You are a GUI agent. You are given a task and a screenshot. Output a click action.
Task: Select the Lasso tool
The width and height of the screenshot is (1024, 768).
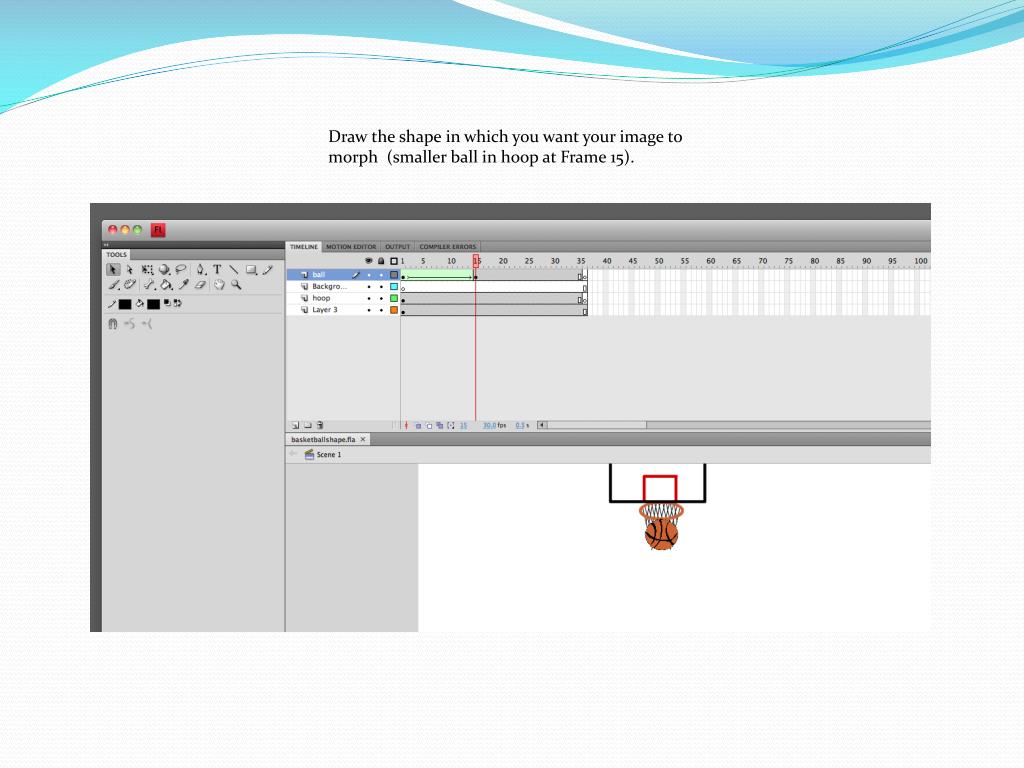coord(181,270)
